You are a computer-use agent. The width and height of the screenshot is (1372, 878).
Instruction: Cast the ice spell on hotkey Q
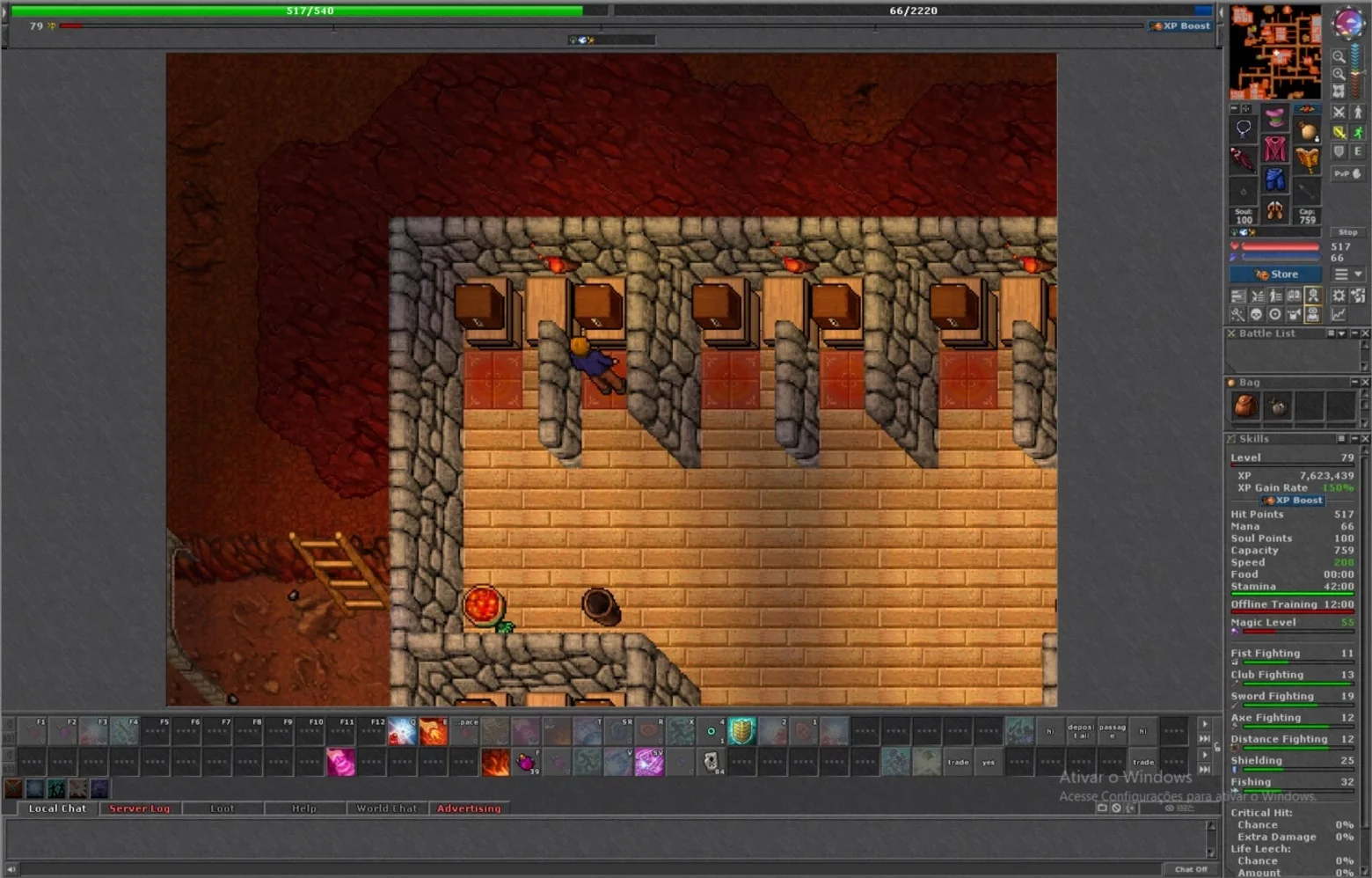click(x=403, y=730)
